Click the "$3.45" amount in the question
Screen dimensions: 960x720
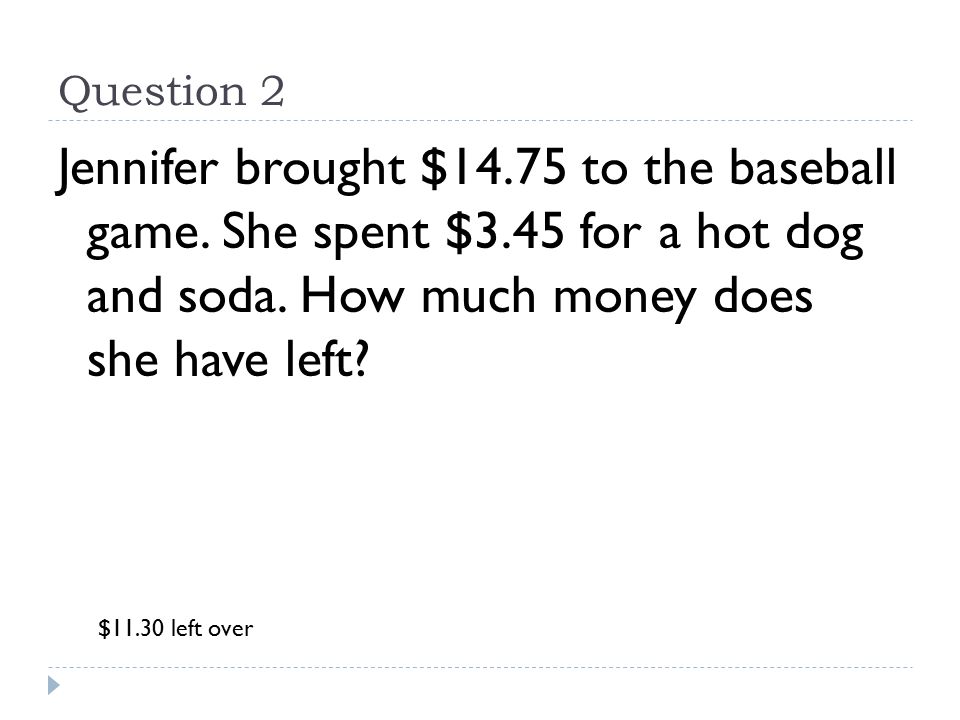point(505,231)
